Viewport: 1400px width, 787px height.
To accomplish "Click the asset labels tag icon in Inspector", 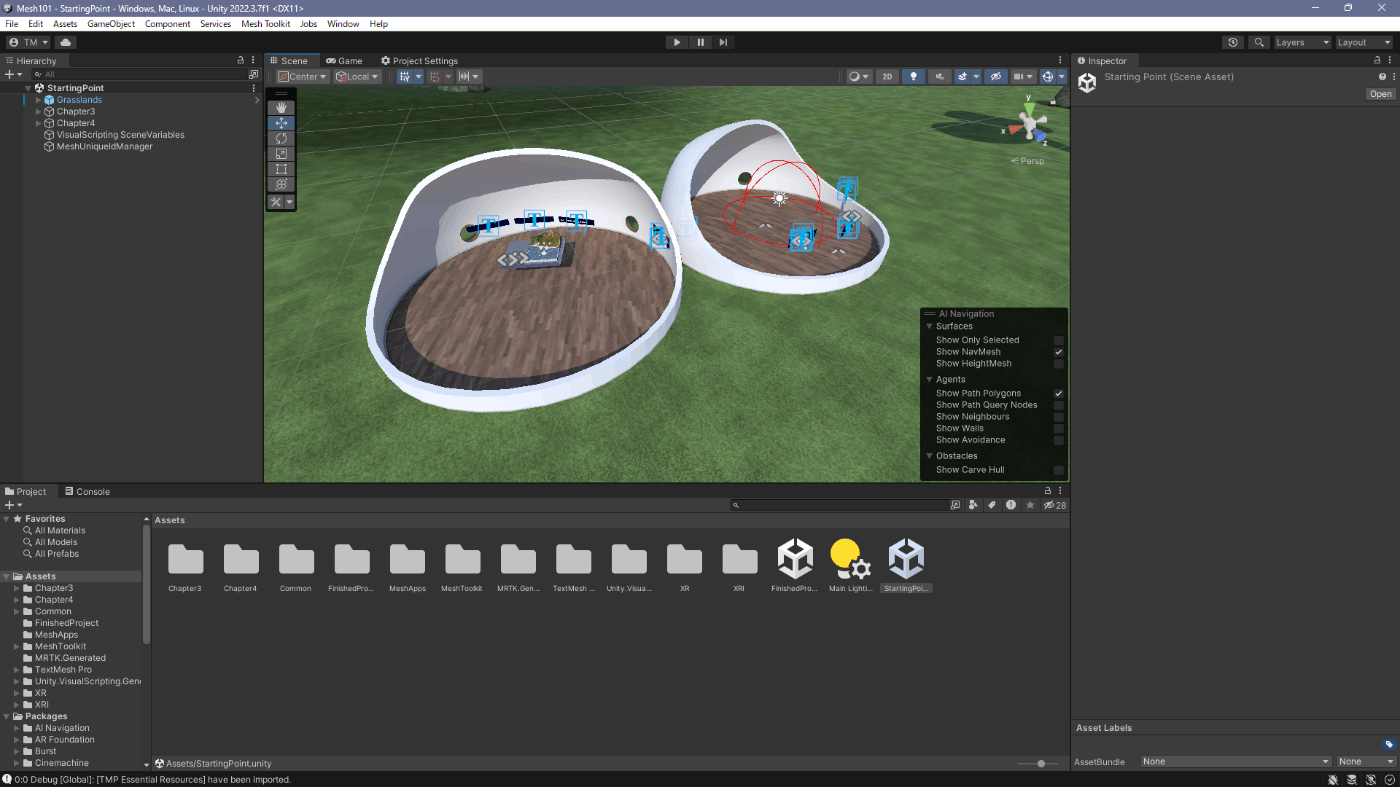I will point(1389,744).
